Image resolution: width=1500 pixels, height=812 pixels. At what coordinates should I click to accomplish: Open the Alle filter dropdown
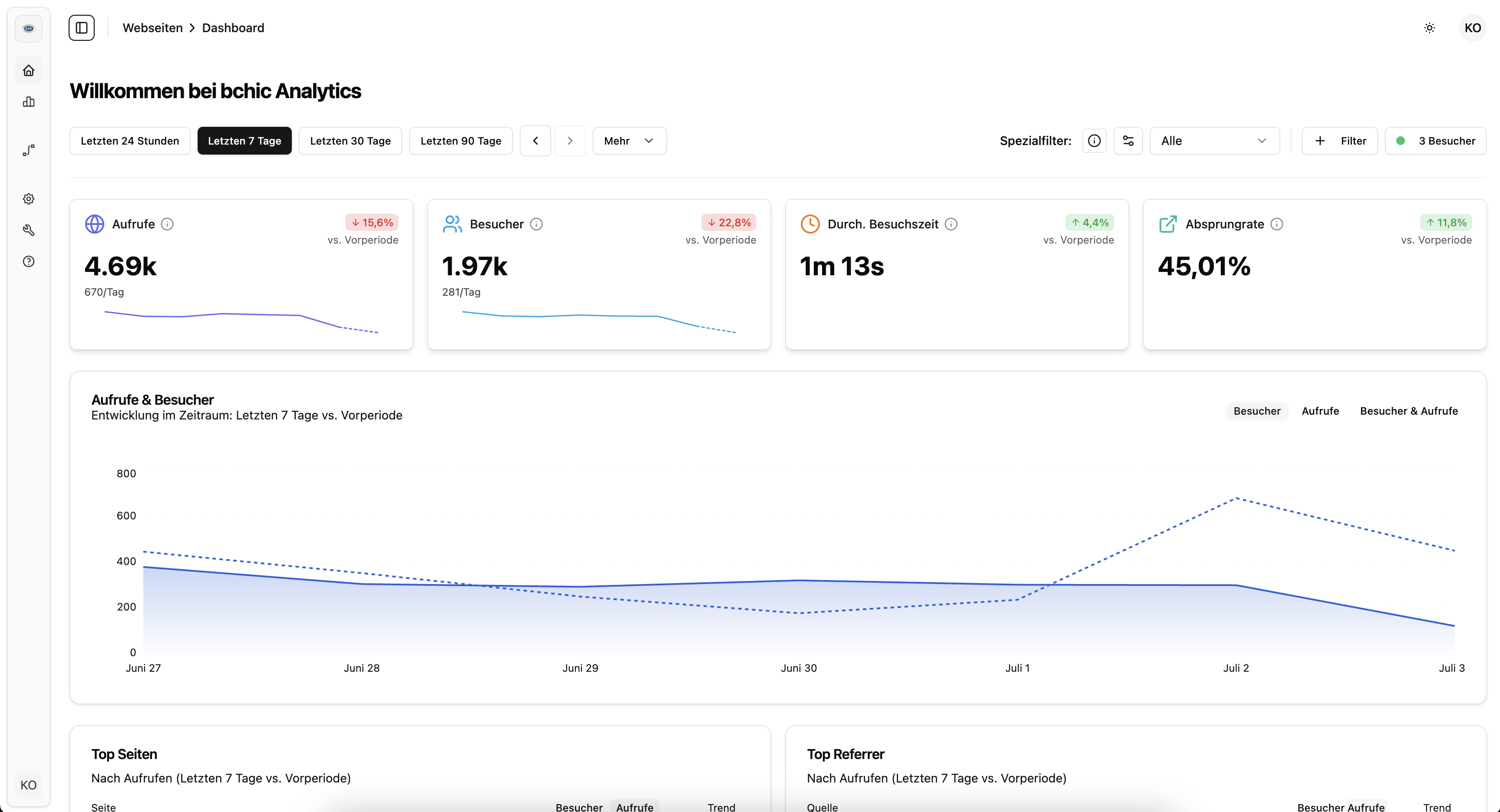click(x=1214, y=140)
